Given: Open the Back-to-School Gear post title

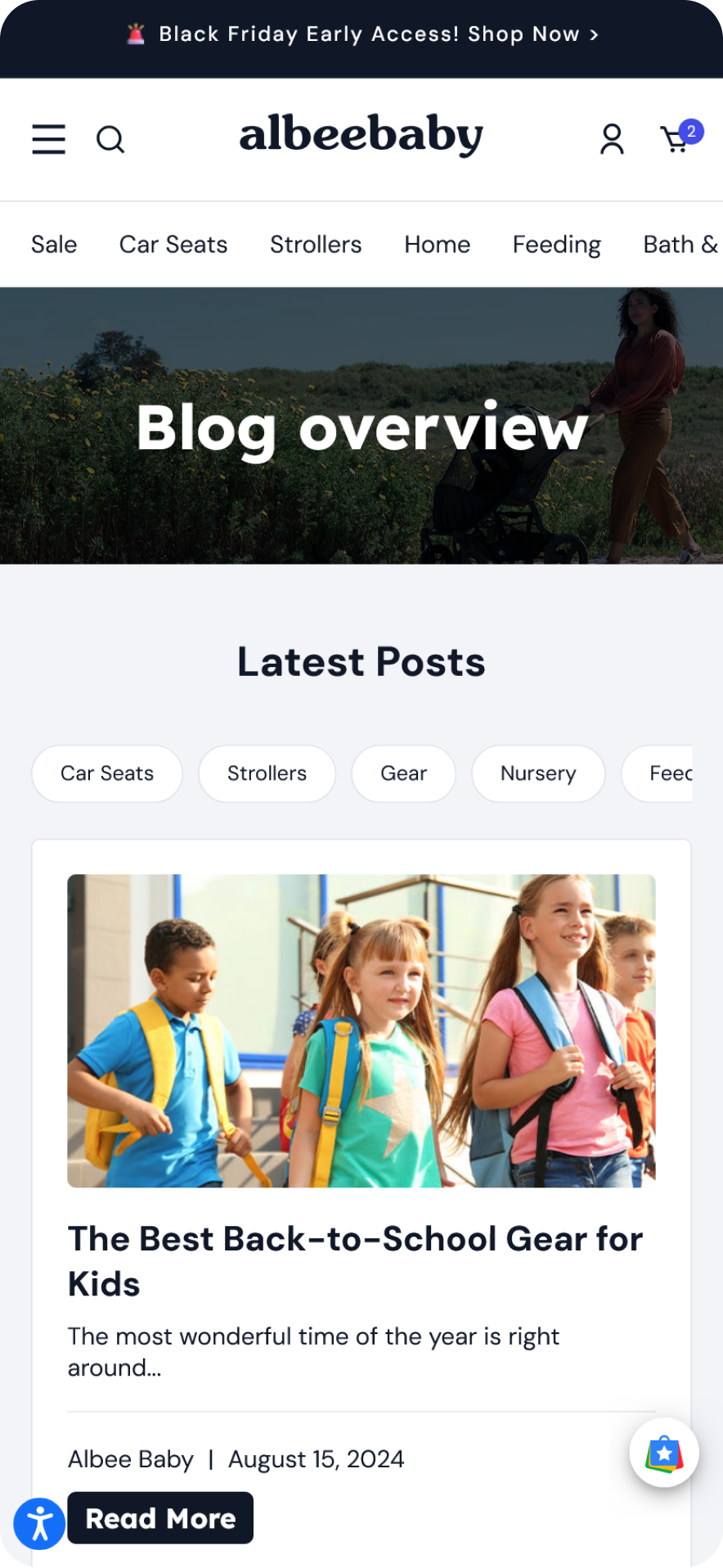Looking at the screenshot, I should pyautogui.click(x=355, y=1261).
